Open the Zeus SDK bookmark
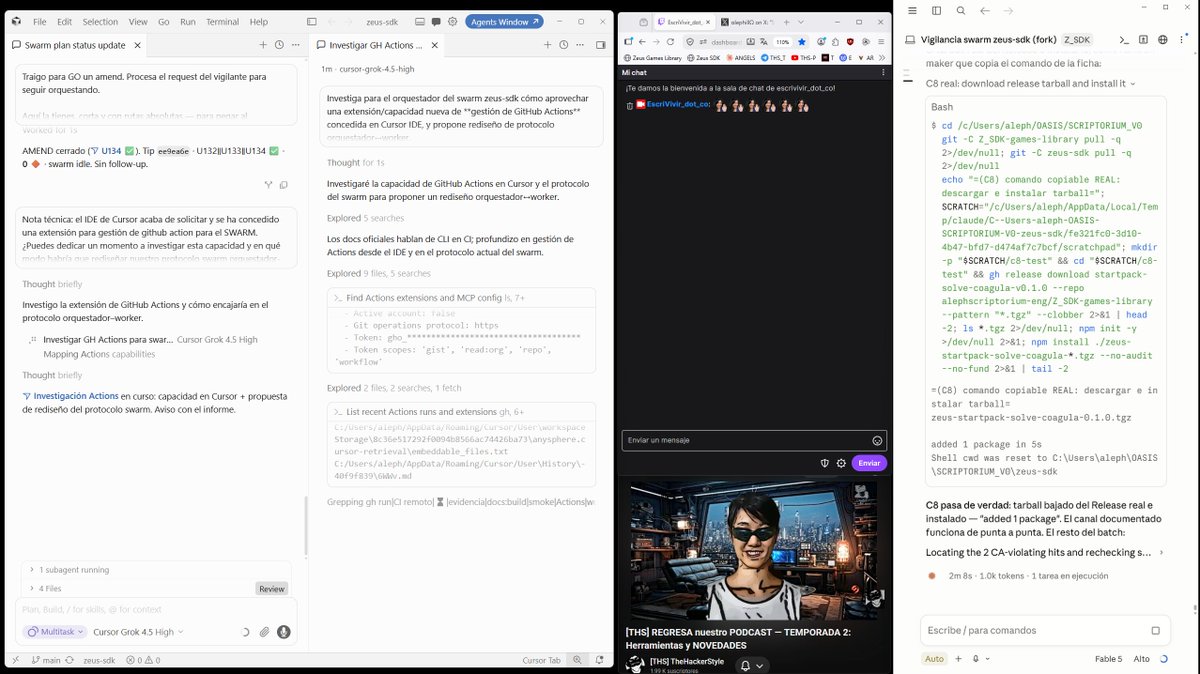Screen dimensions: 1200x674 pyautogui.click(x=704, y=58)
